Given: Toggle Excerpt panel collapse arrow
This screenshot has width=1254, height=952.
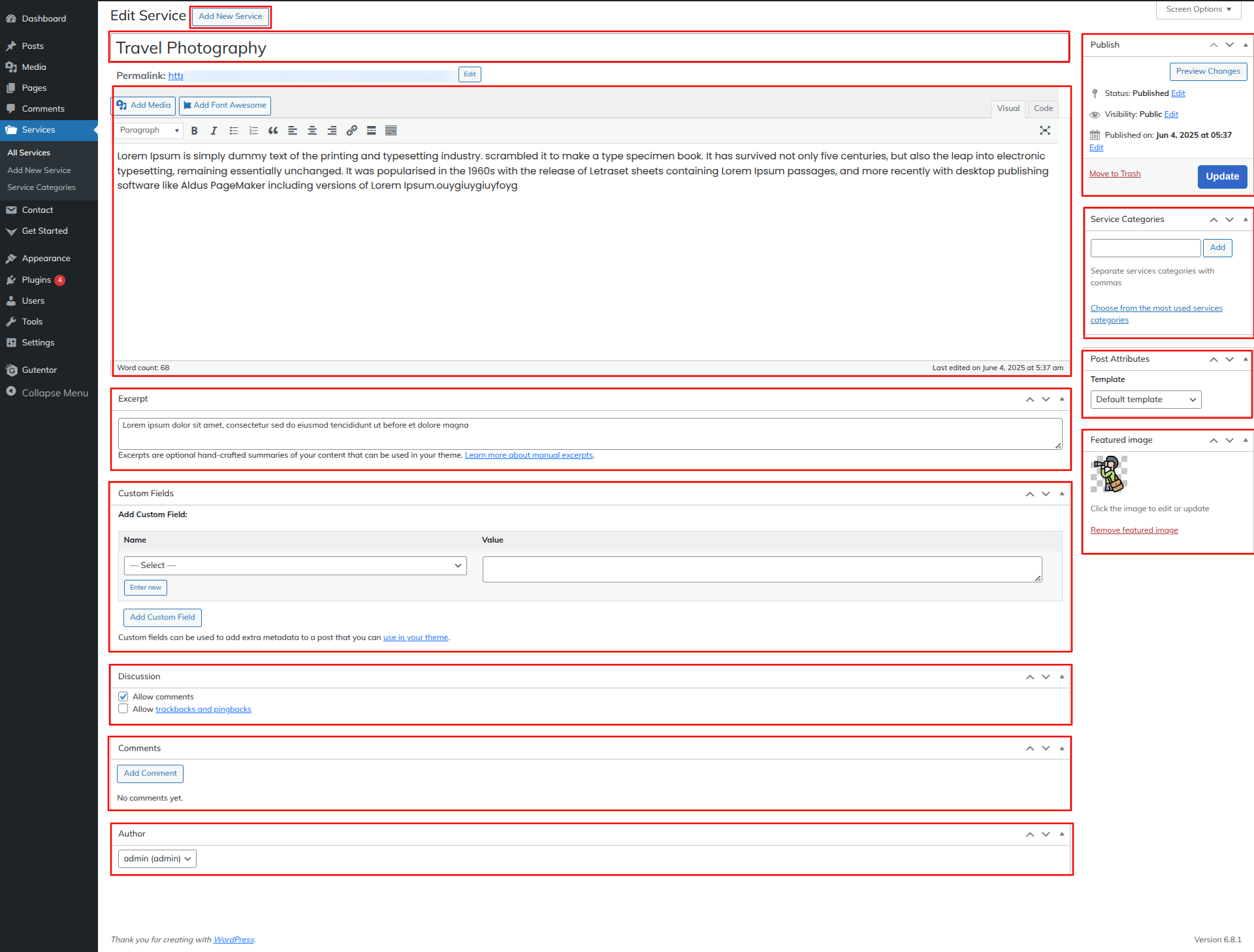Looking at the screenshot, I should (1062, 399).
